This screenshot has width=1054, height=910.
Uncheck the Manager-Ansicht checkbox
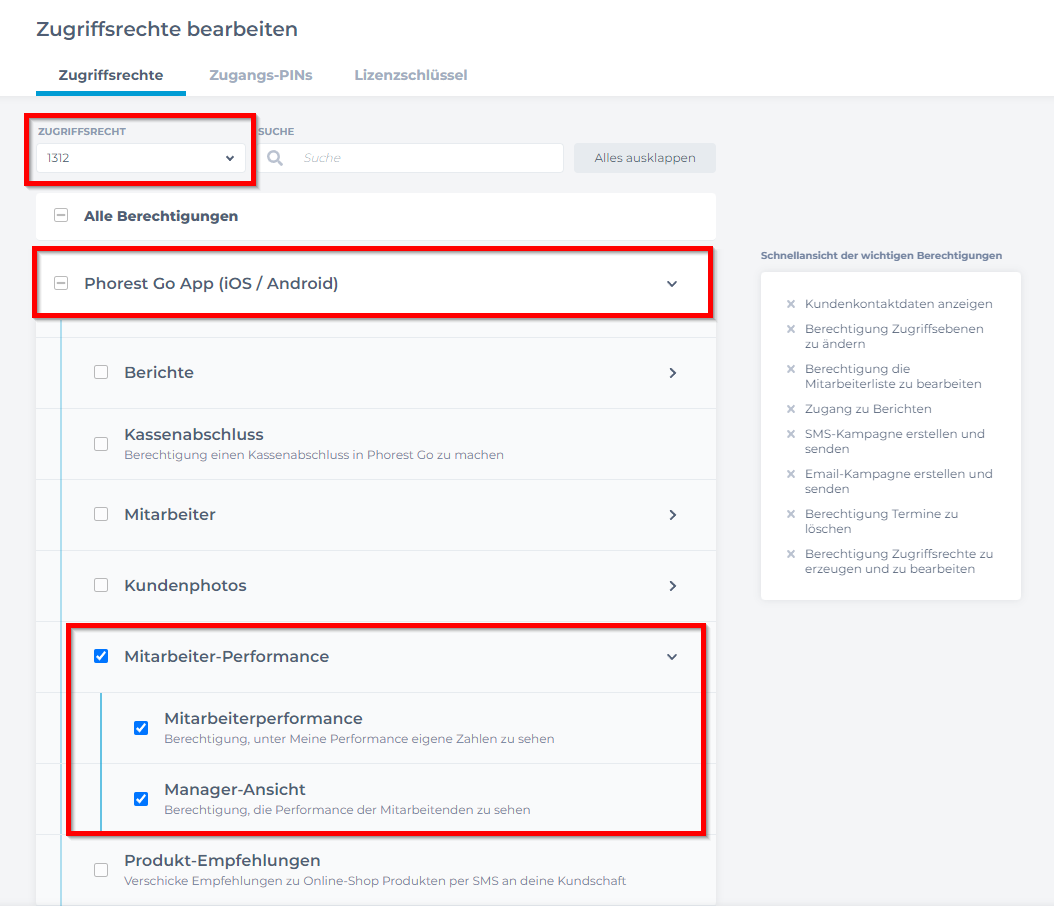tap(141, 798)
